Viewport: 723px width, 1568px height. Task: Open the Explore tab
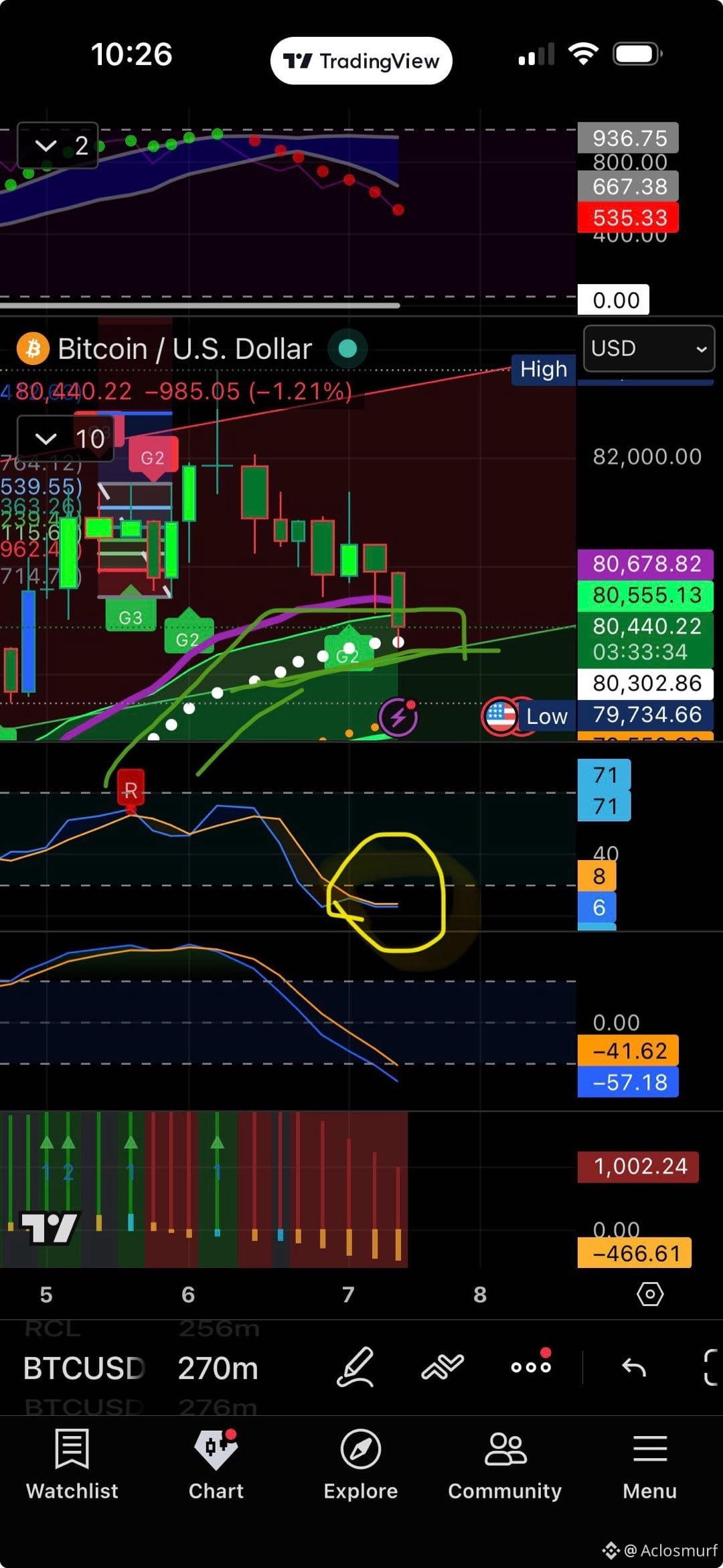(361, 1464)
